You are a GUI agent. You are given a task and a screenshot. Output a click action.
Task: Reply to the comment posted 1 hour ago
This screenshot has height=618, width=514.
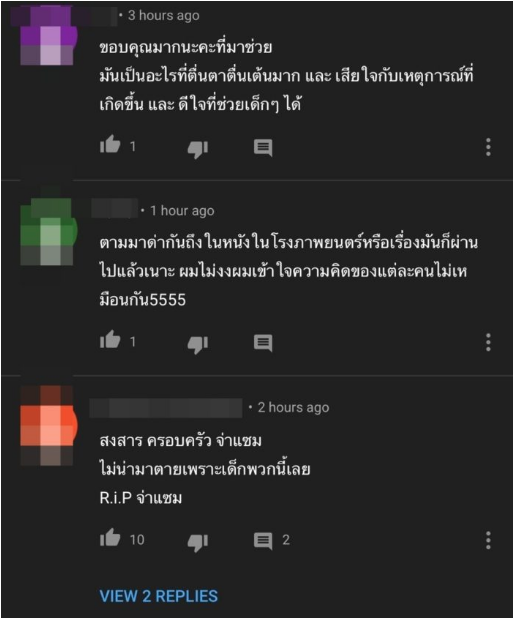click(263, 343)
